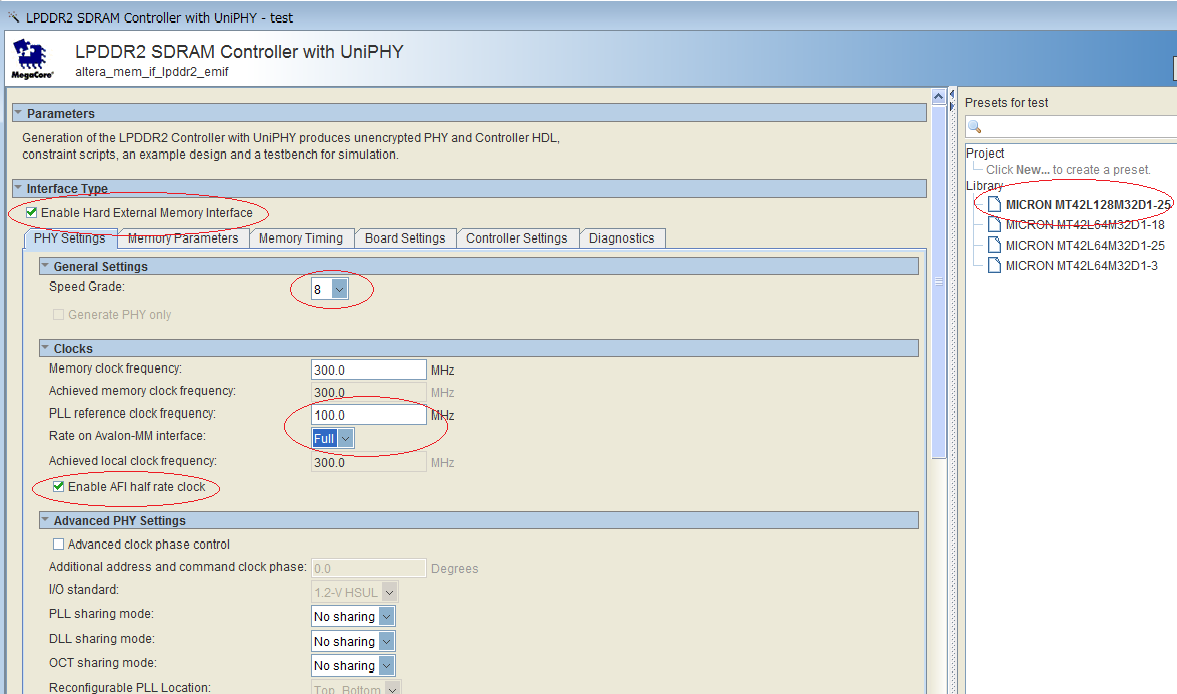Go to the Controller Settings tab
This screenshot has width=1177, height=694.
pos(517,238)
